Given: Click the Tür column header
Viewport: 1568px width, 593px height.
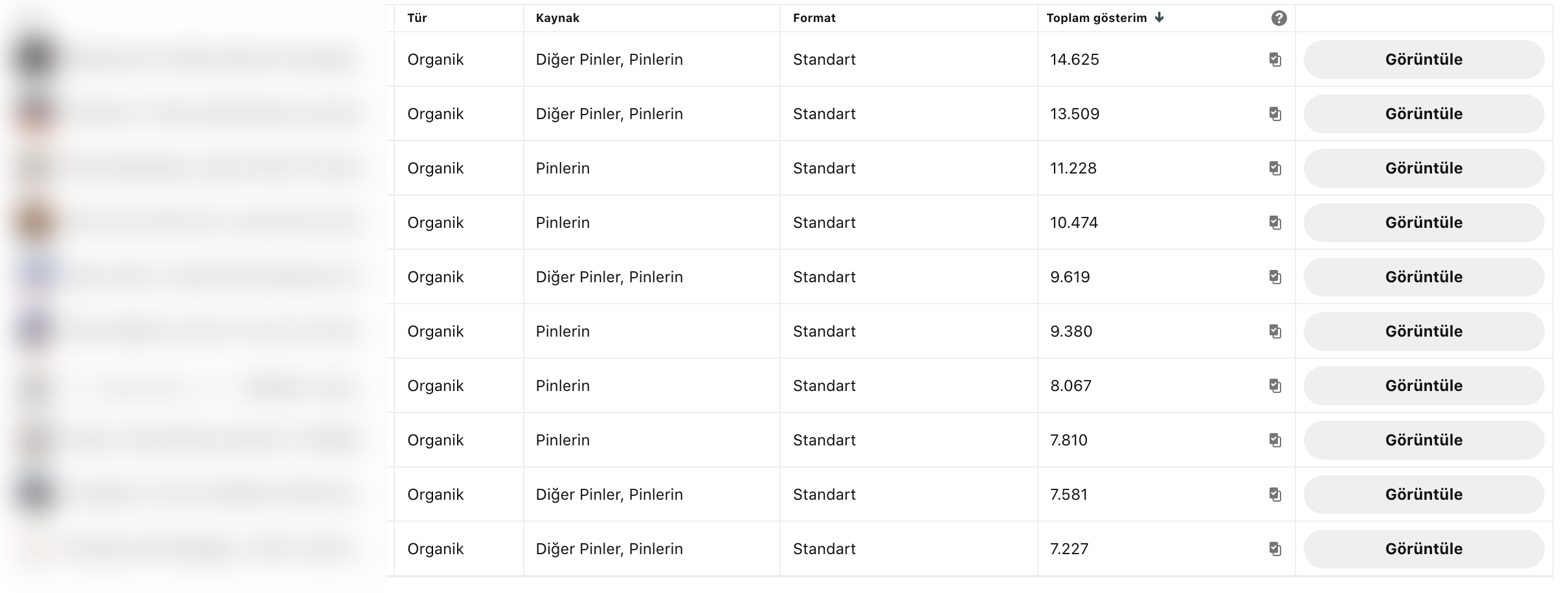Looking at the screenshot, I should (x=417, y=18).
